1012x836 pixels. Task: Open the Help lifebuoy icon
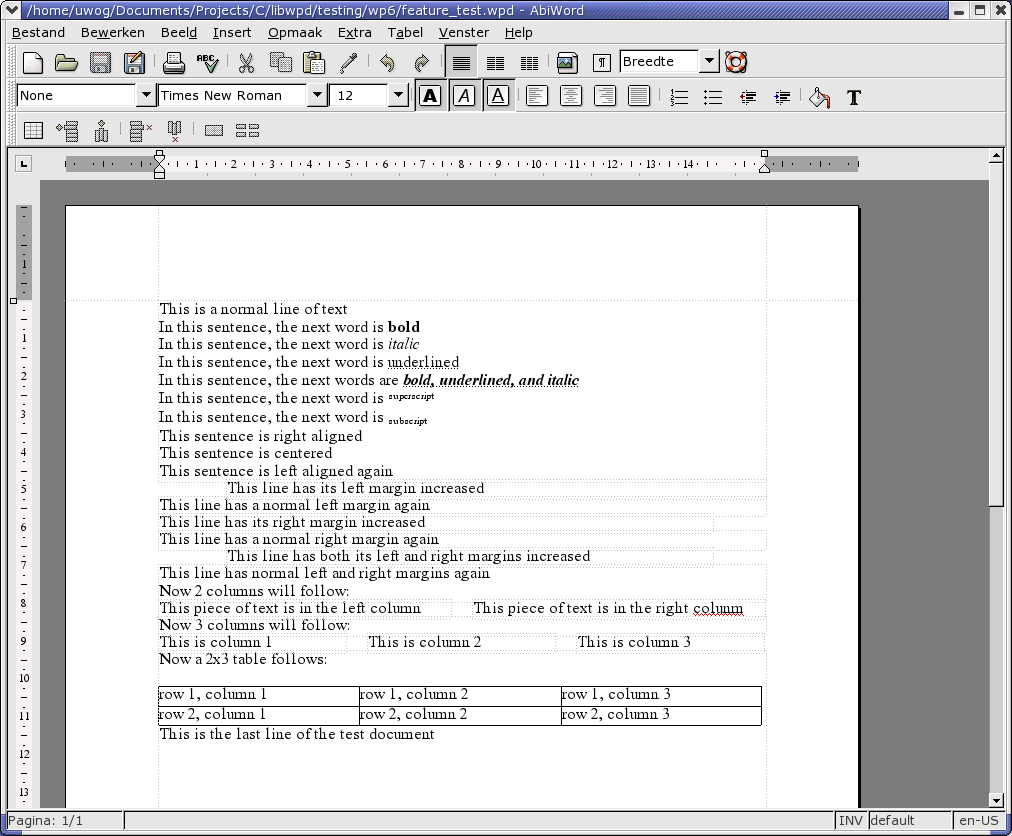coord(736,62)
